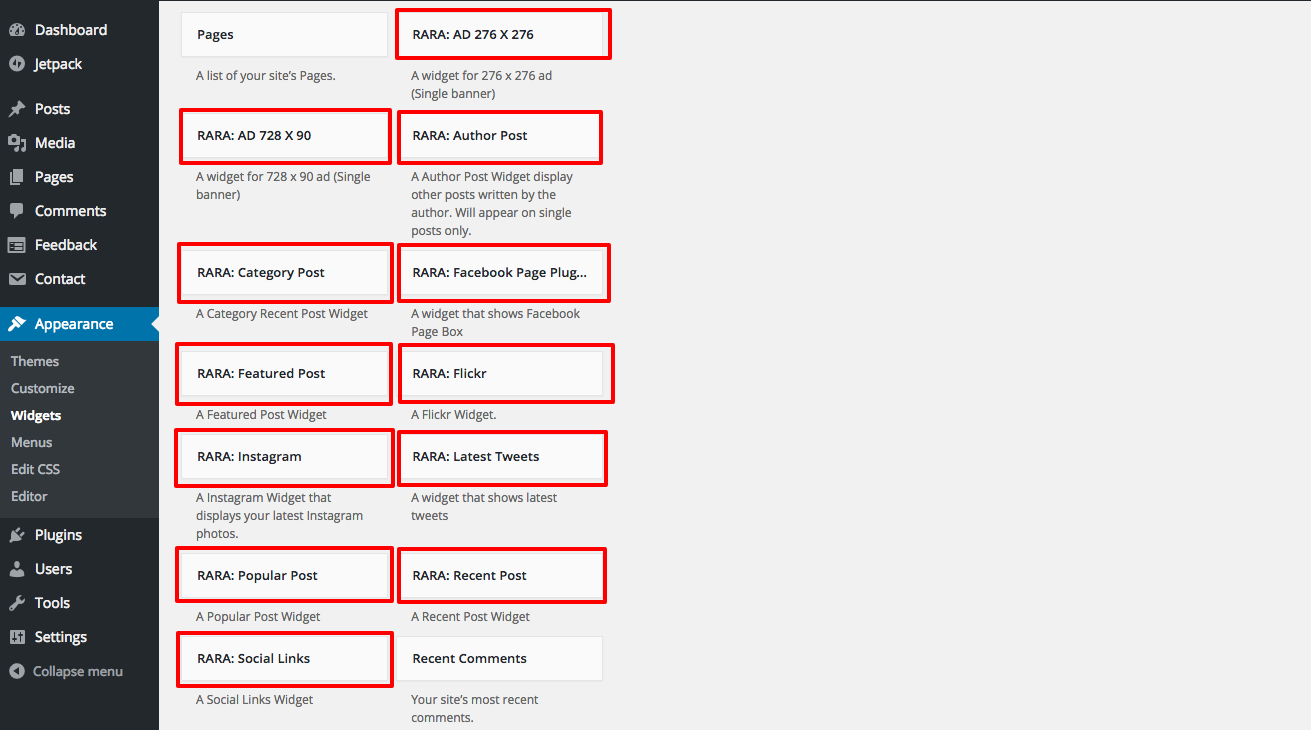1311x730 pixels.
Task: Open the Posts menu item
Action: [79, 109]
